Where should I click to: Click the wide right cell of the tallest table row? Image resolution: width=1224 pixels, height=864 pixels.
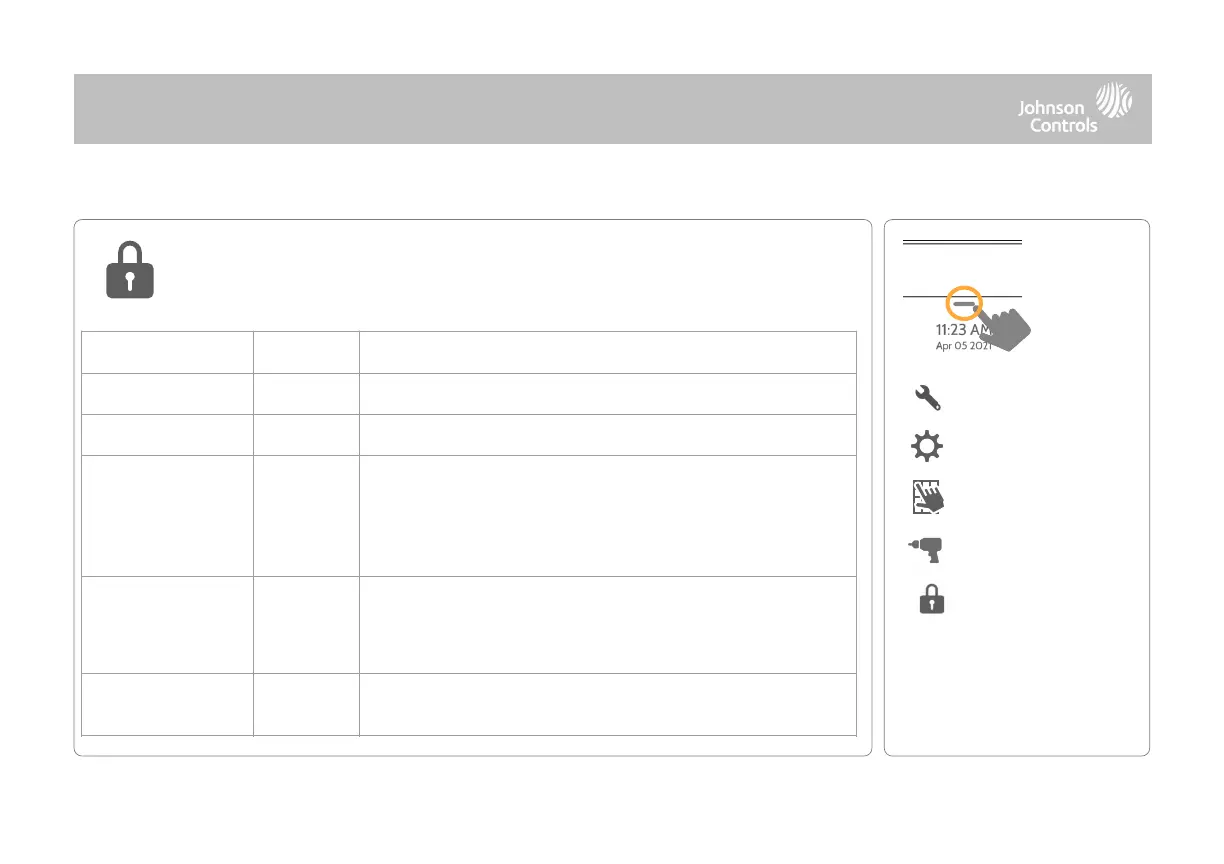[607, 516]
